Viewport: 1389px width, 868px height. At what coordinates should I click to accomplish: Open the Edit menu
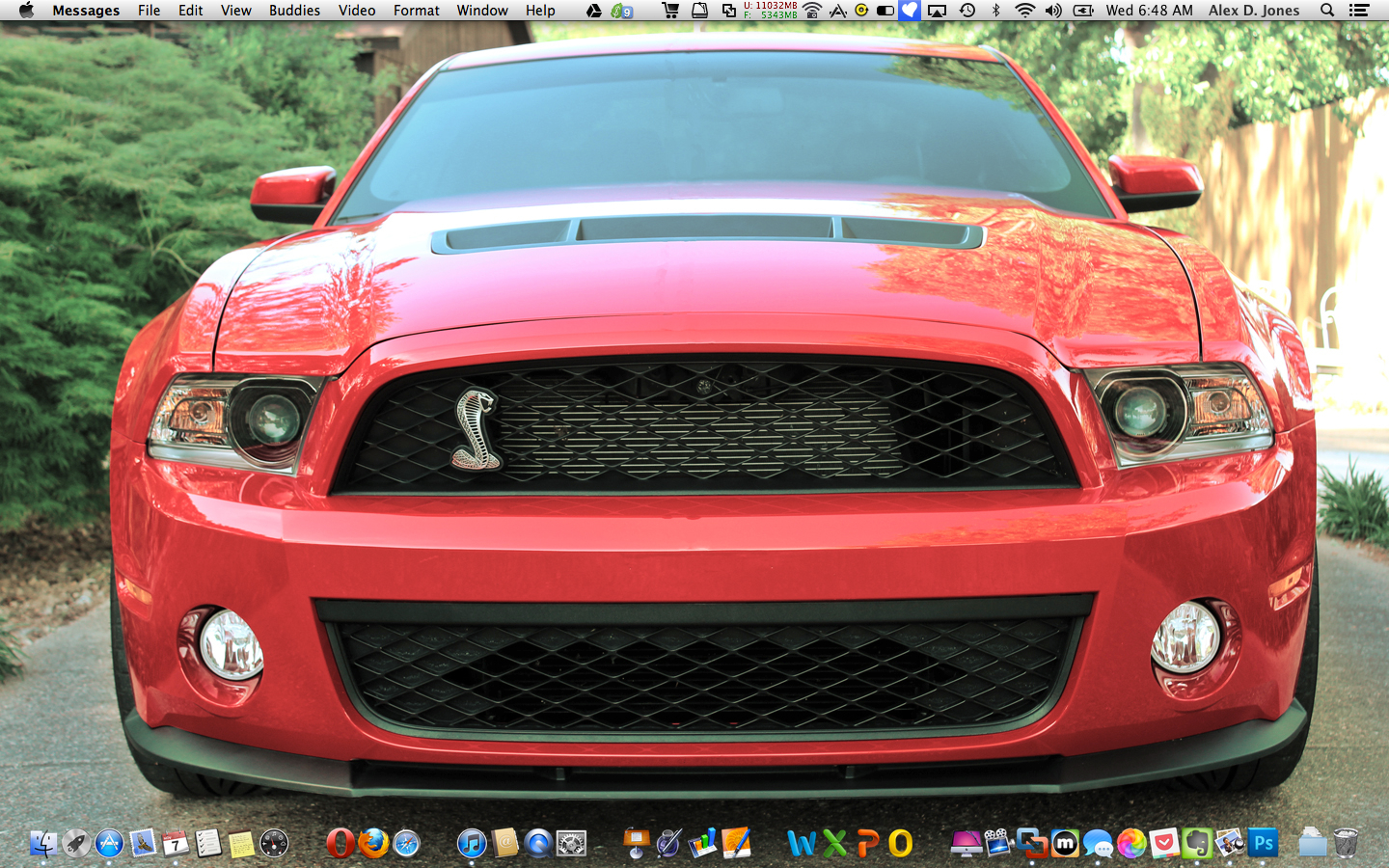[191, 11]
